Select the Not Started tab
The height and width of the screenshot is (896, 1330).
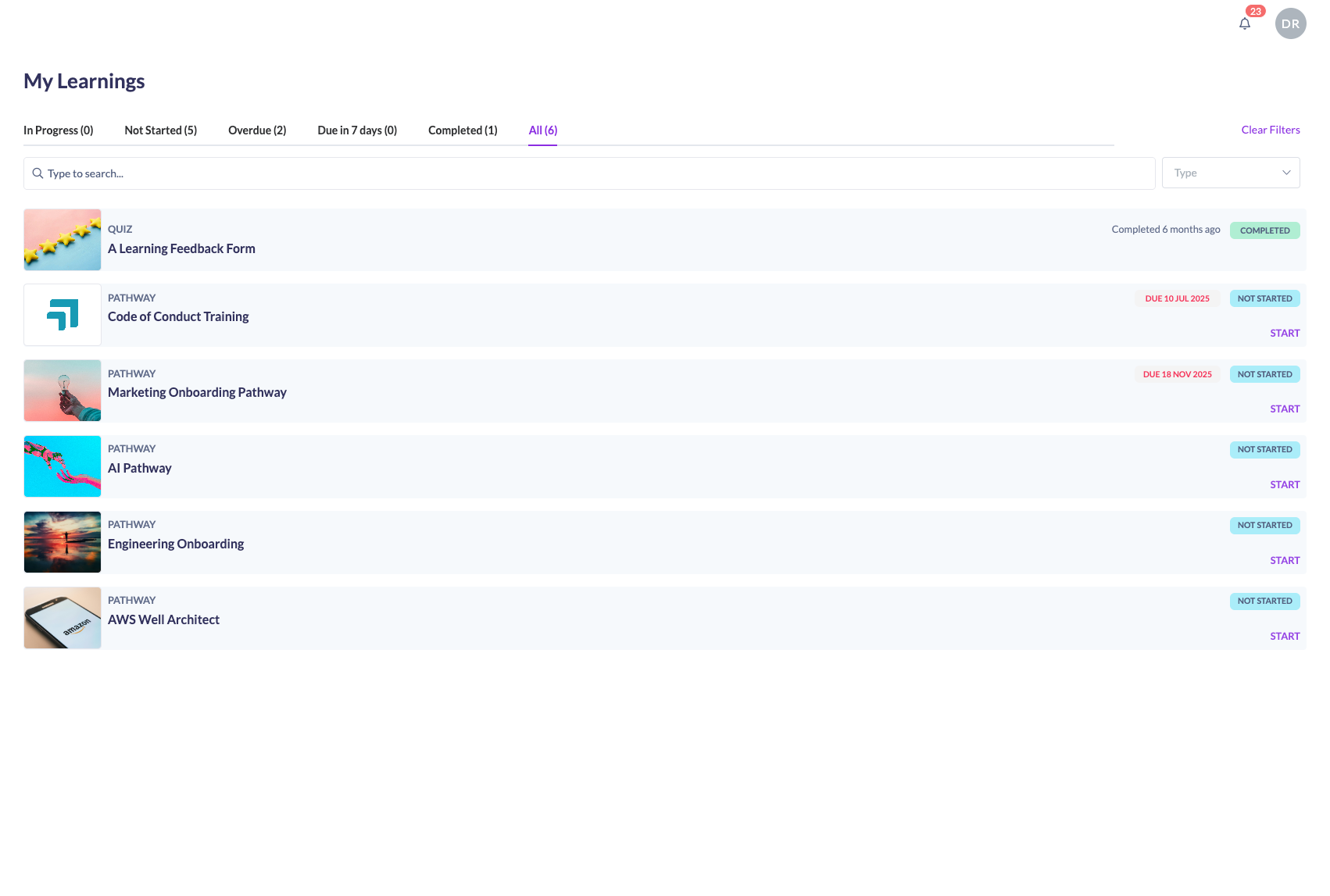(x=160, y=130)
